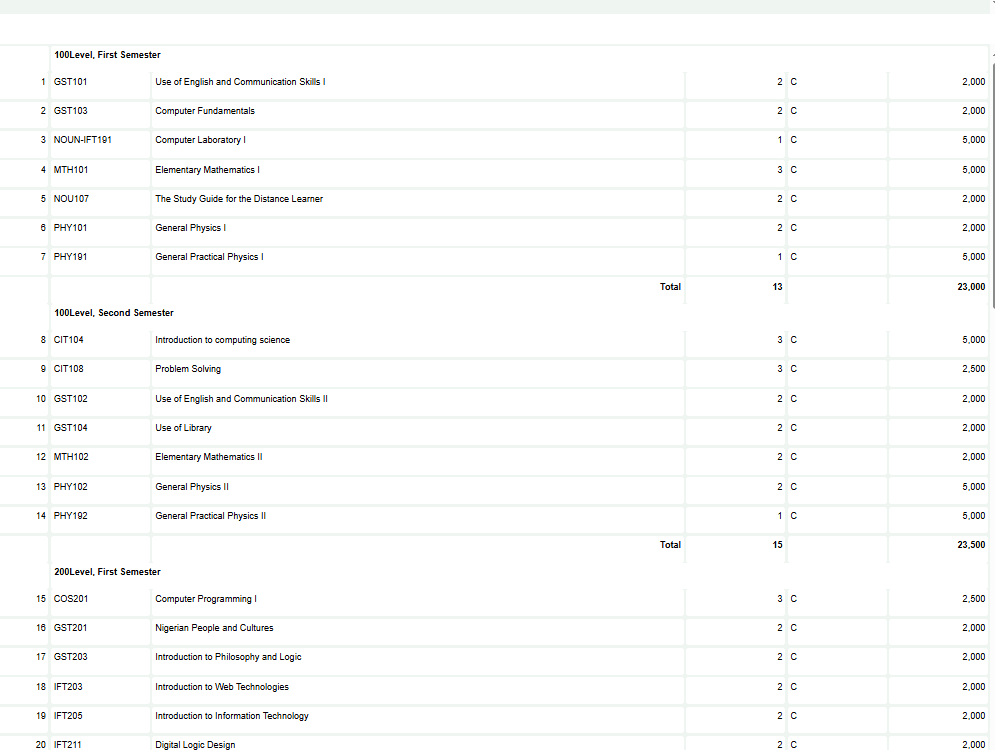Select course code IFT205
This screenshot has height=750, width=995.
pos(68,716)
